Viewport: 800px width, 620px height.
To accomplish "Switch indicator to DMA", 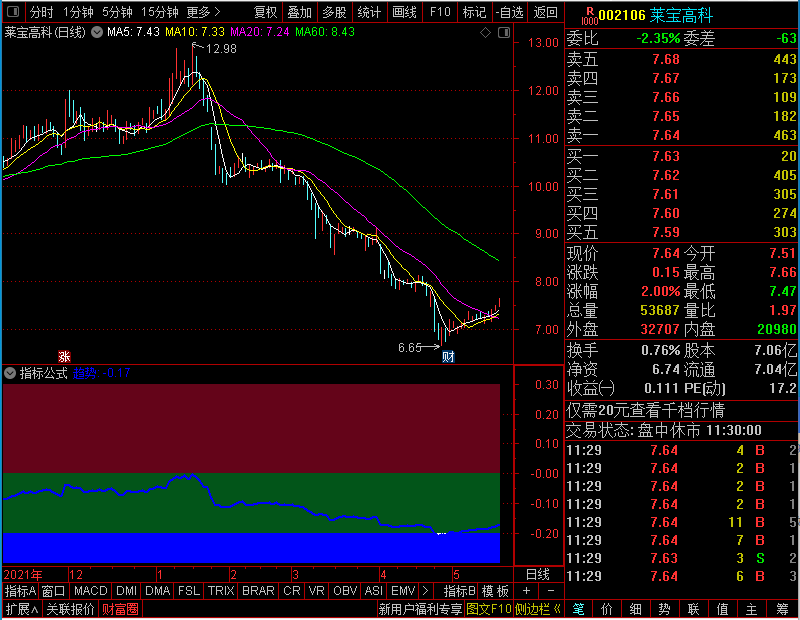I will pyautogui.click(x=158, y=591).
